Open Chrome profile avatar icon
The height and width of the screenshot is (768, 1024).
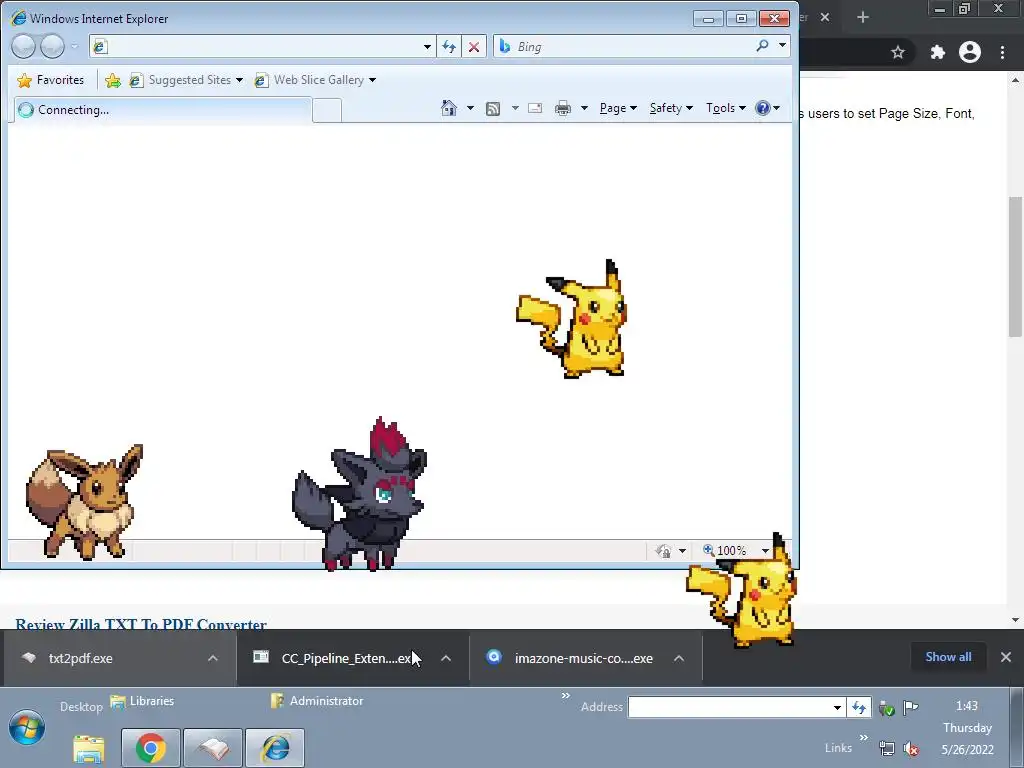[x=970, y=52]
